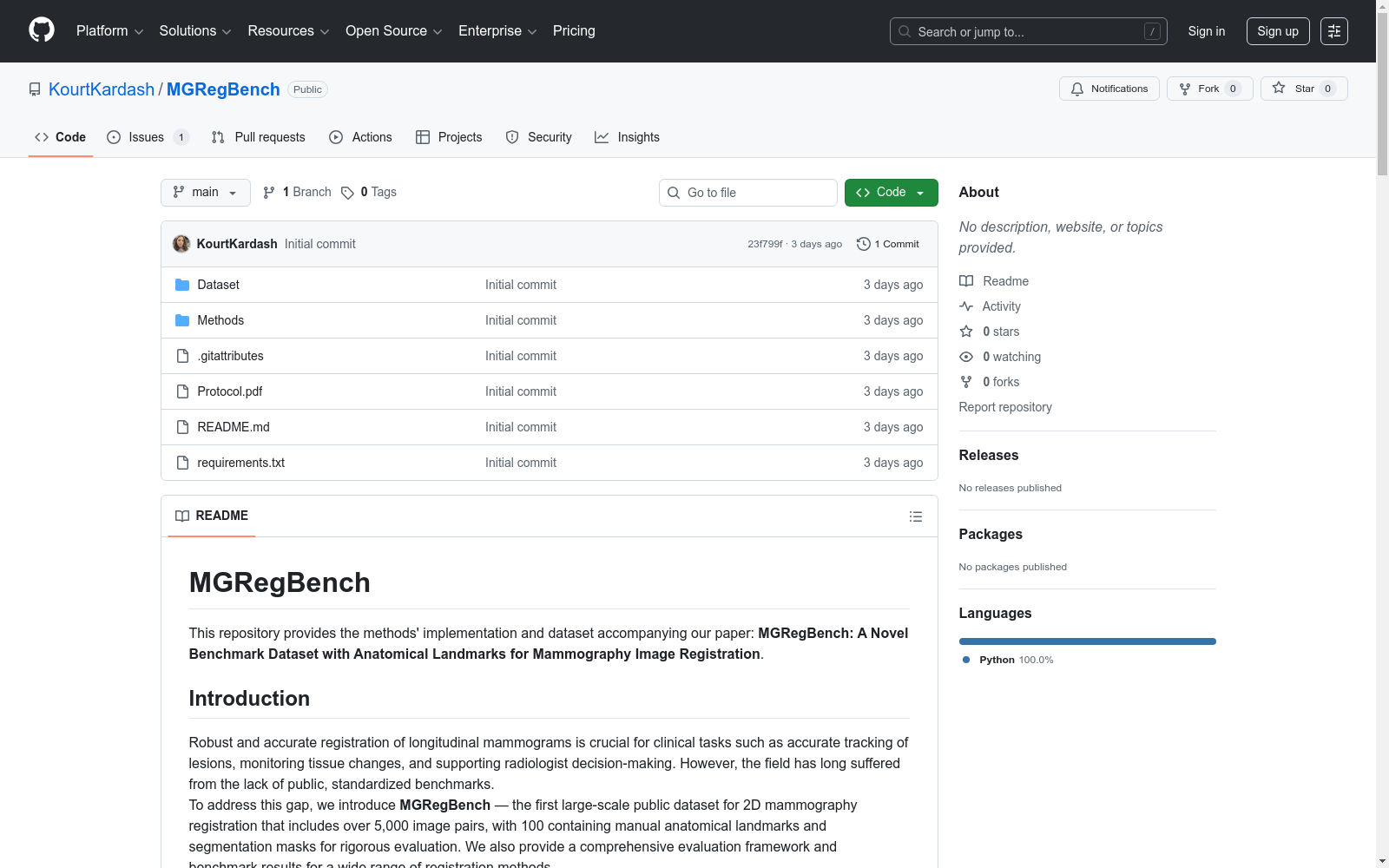Viewport: 1389px width, 868px height.
Task: View the 0 stars link
Action: [x=990, y=332]
